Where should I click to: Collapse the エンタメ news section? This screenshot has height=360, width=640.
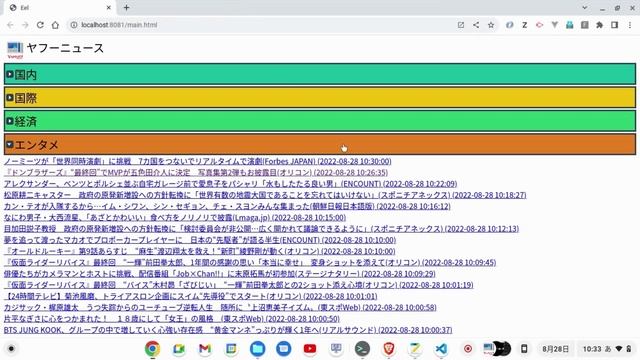pyautogui.click(x=320, y=144)
